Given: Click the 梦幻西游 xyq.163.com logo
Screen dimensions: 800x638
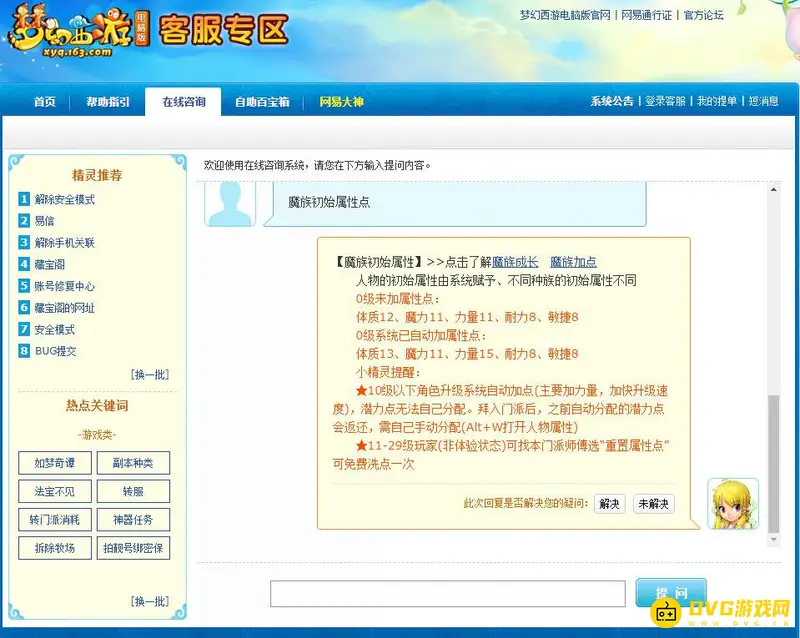Looking at the screenshot, I should (x=78, y=32).
